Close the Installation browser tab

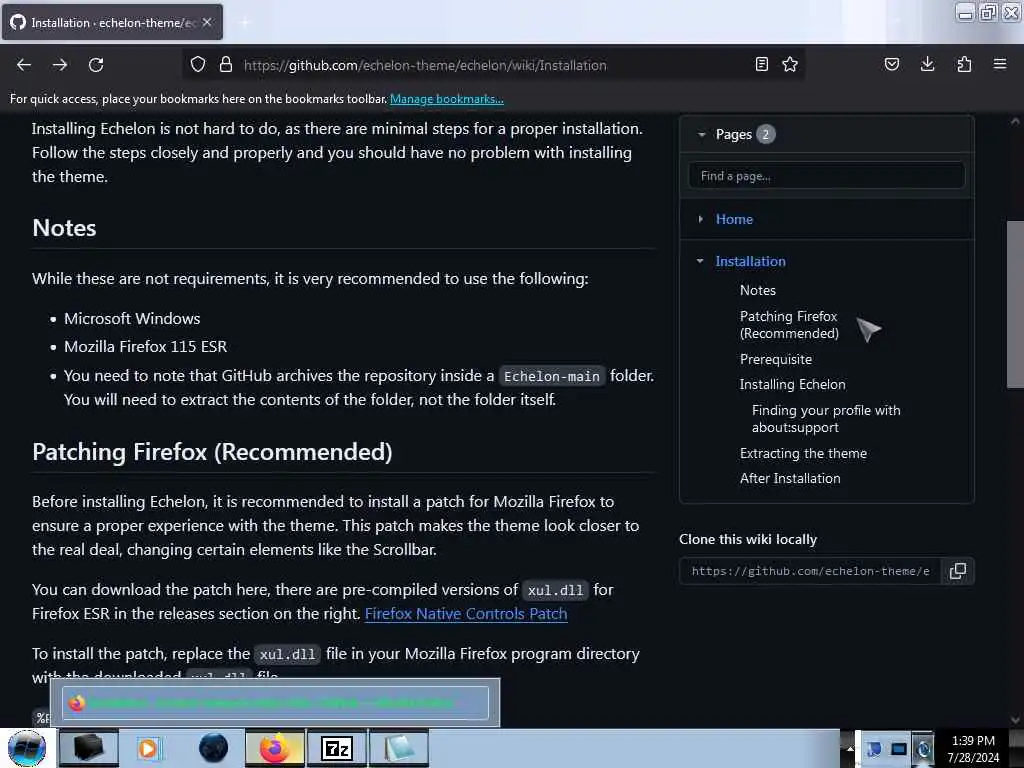(207, 22)
